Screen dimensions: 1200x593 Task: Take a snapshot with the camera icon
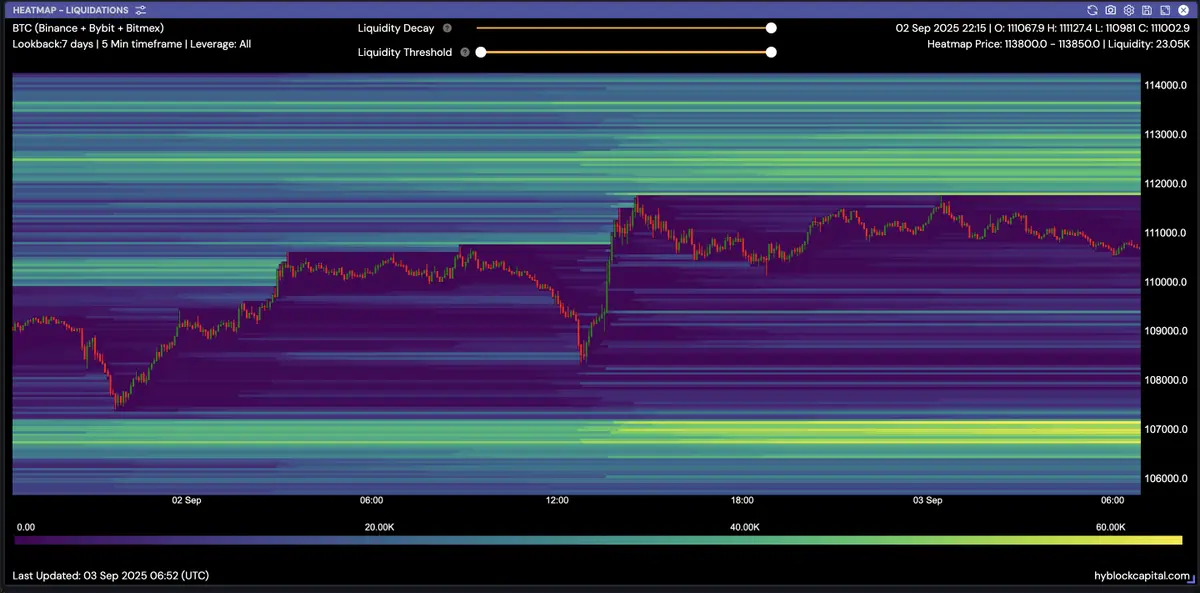[x=1110, y=10]
